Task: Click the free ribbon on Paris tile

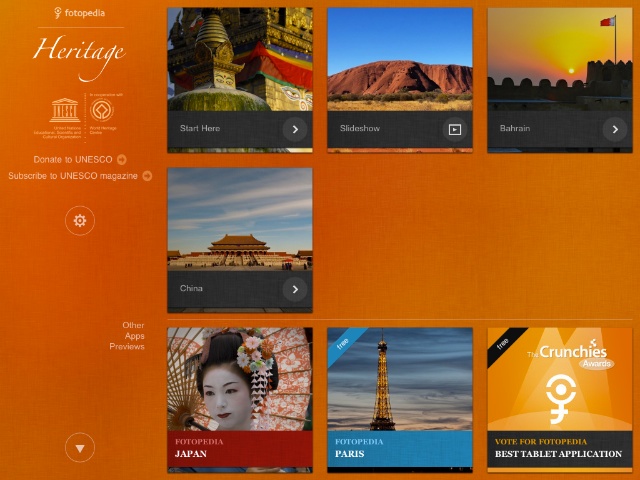Action: pos(344,344)
